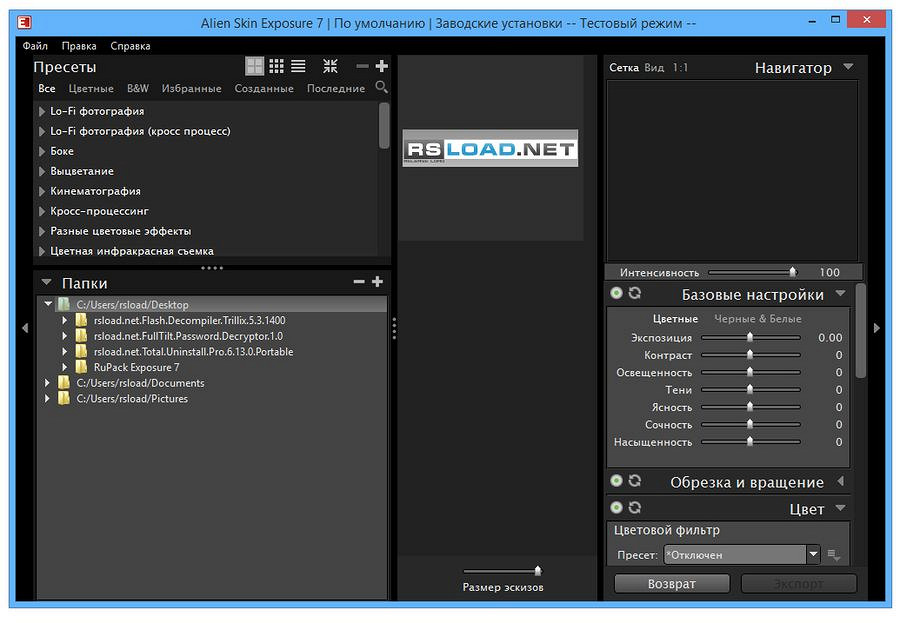Click the Возврат button
This screenshot has height=623, width=900.
click(672, 583)
